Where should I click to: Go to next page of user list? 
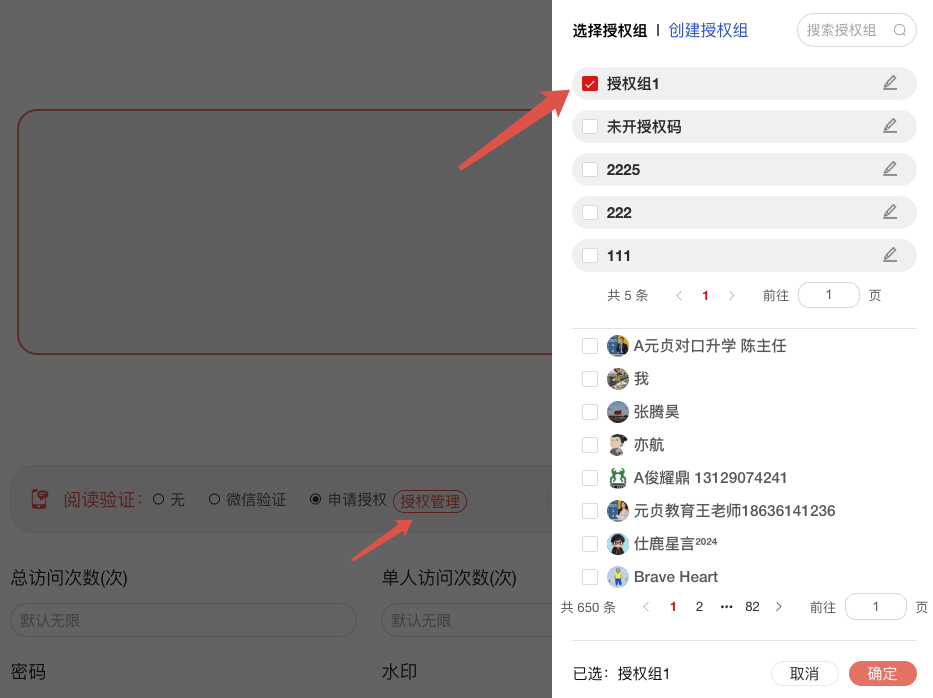coord(779,607)
